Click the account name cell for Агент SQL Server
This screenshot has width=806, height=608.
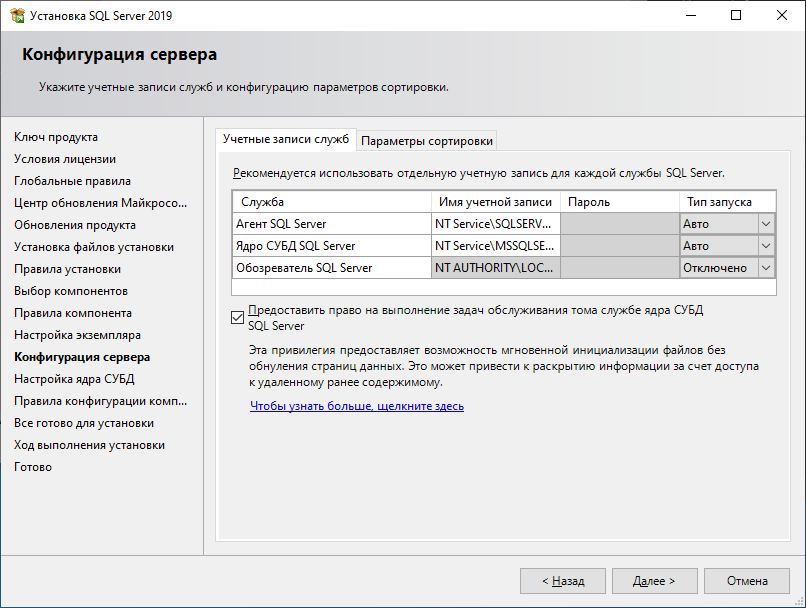click(496, 224)
